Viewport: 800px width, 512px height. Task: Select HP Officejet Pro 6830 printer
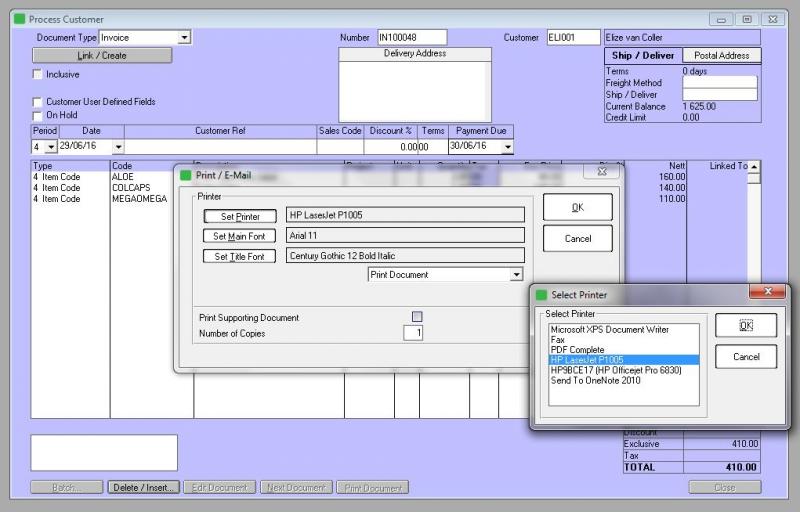(616, 369)
